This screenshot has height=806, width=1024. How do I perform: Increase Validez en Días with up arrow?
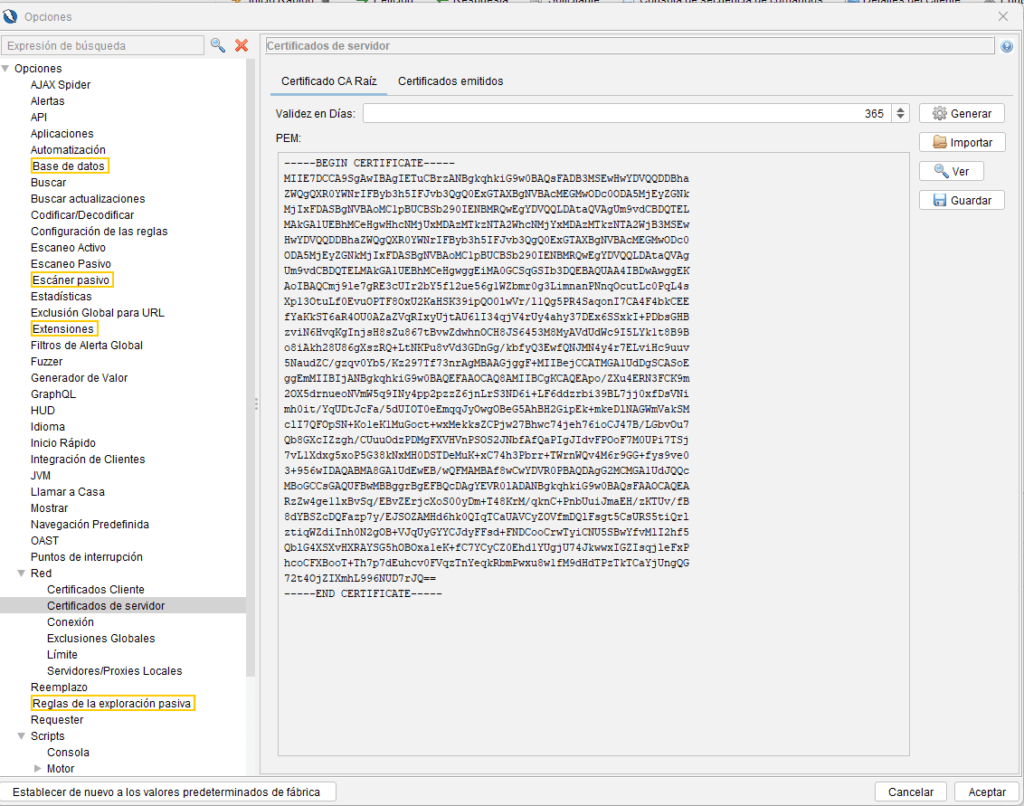(x=900, y=110)
